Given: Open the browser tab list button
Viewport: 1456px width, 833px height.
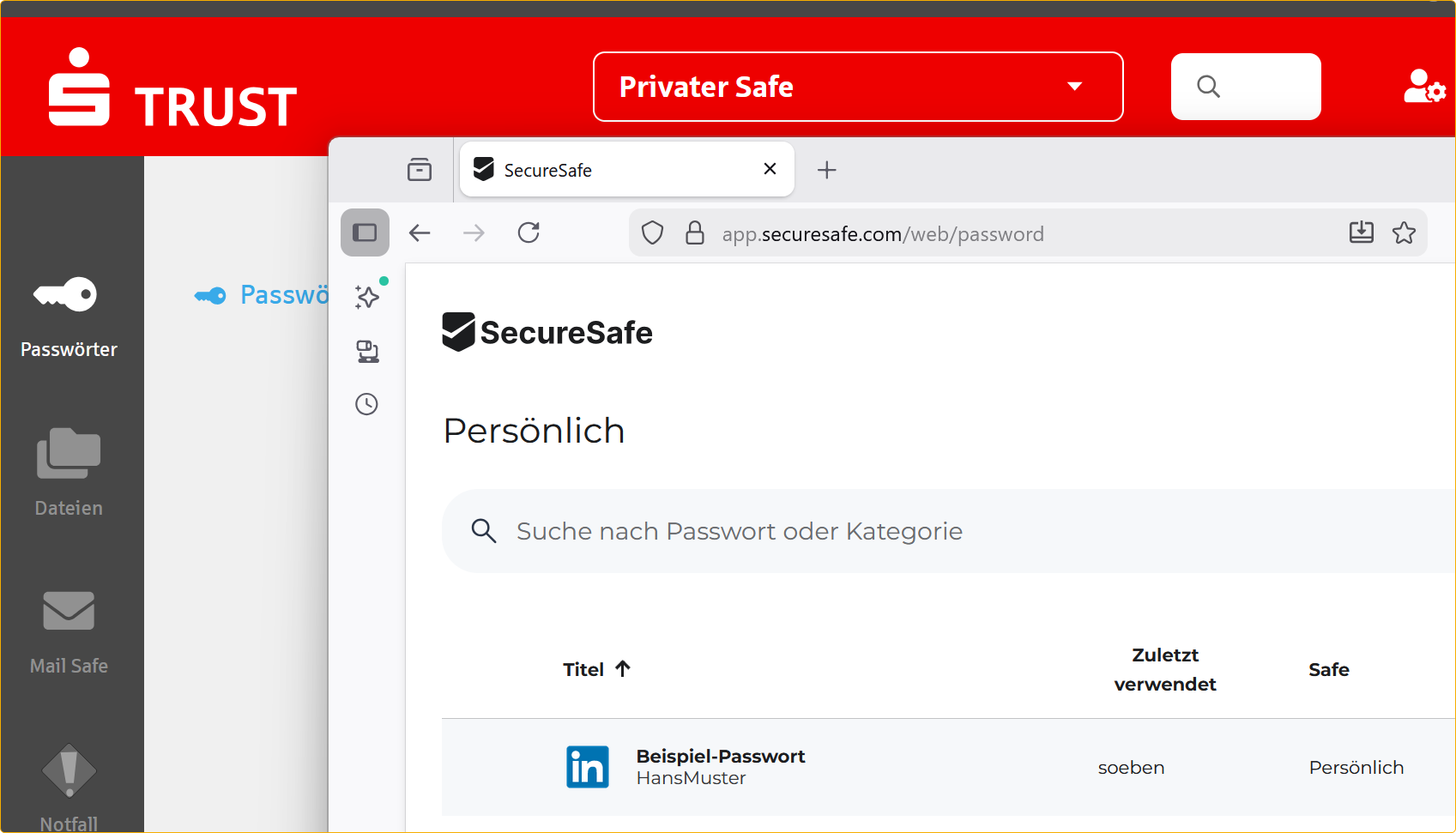Looking at the screenshot, I should 420,170.
